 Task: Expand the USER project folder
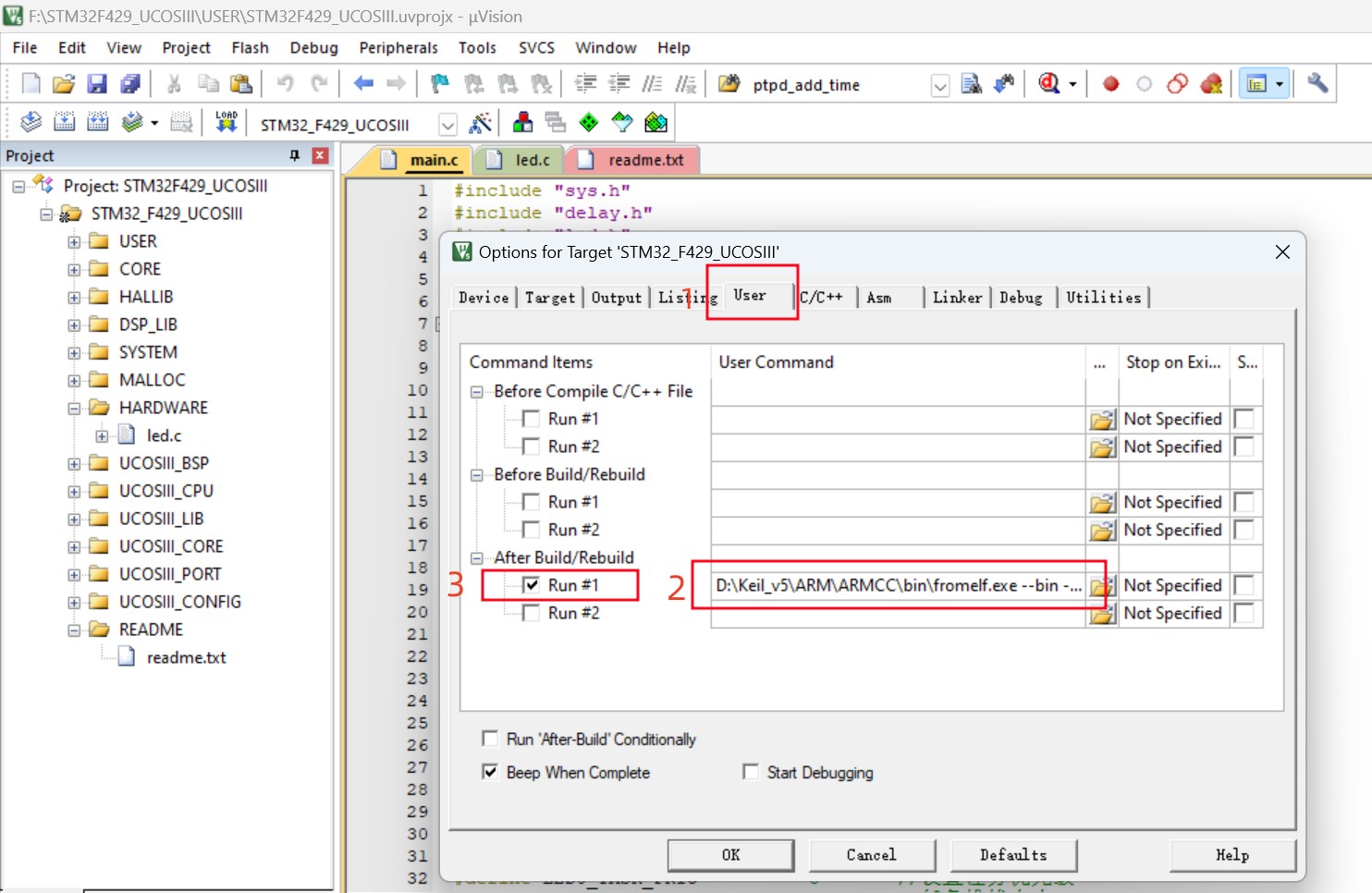click(74, 242)
